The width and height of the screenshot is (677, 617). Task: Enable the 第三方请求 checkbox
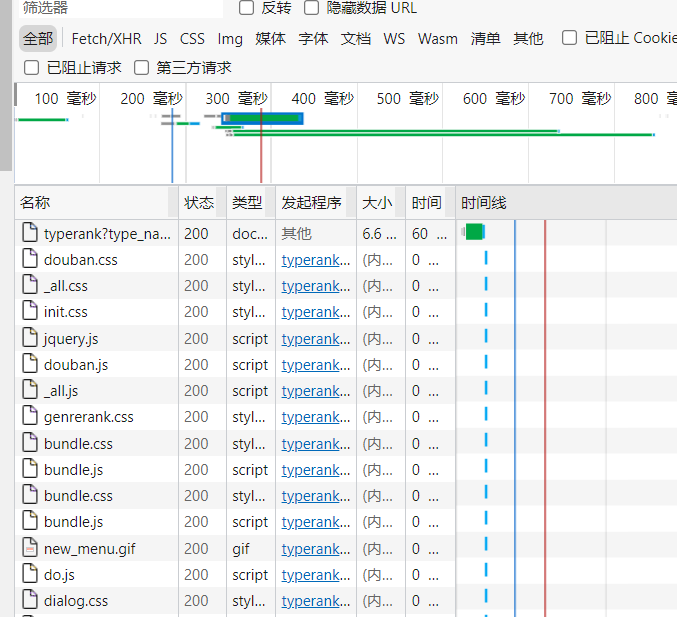[x=141, y=68]
